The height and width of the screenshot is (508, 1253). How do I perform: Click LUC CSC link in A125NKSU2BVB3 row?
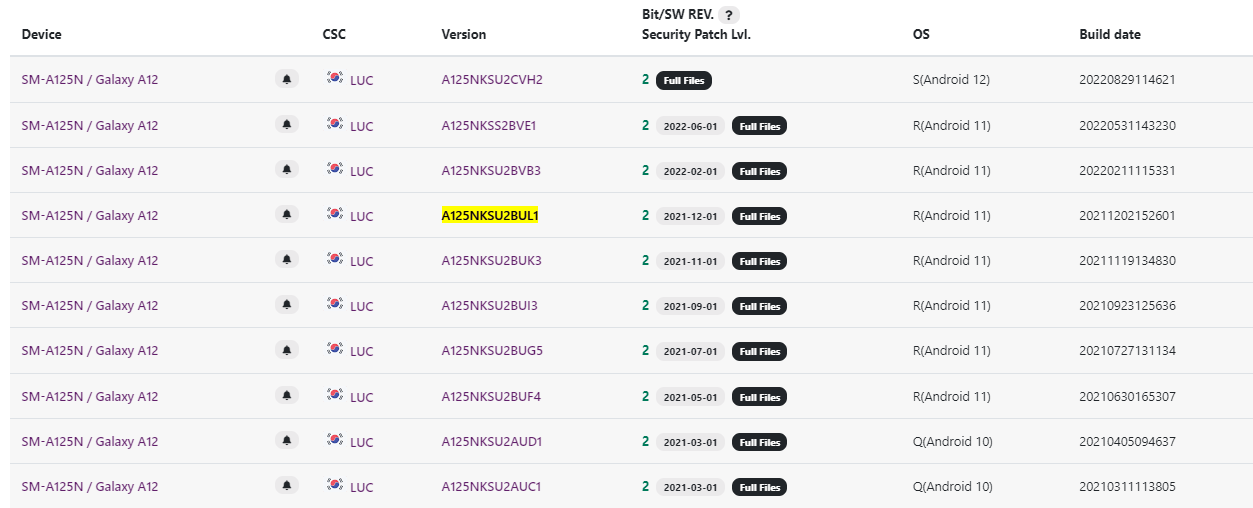point(361,171)
